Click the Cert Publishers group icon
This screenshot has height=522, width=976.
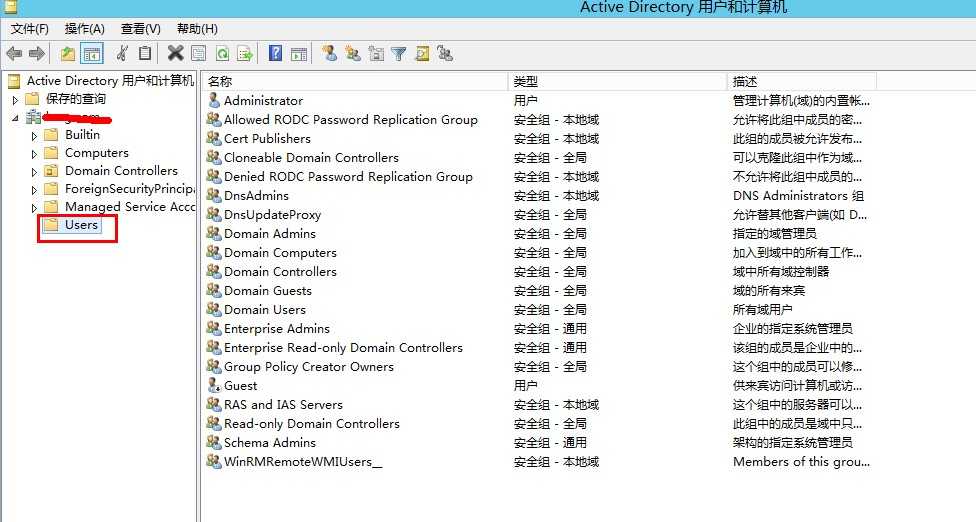(214, 138)
